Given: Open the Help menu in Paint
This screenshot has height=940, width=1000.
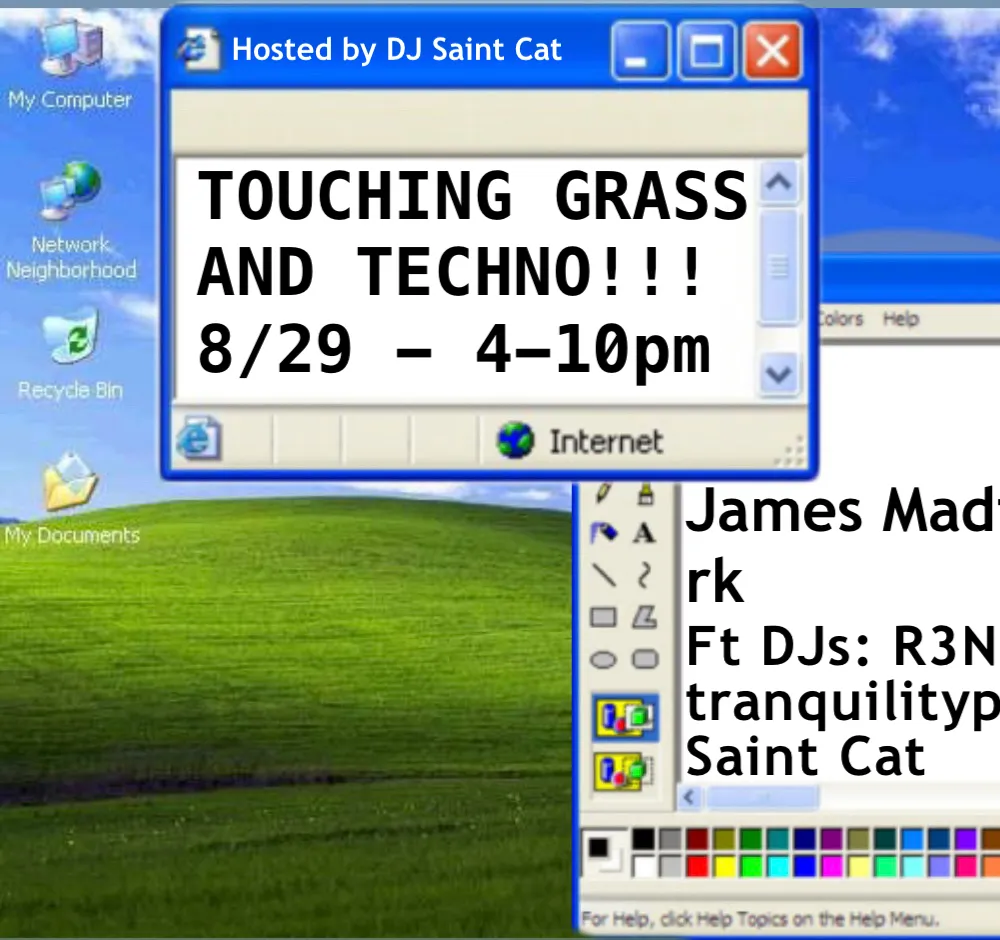Looking at the screenshot, I should pyautogui.click(x=901, y=318).
